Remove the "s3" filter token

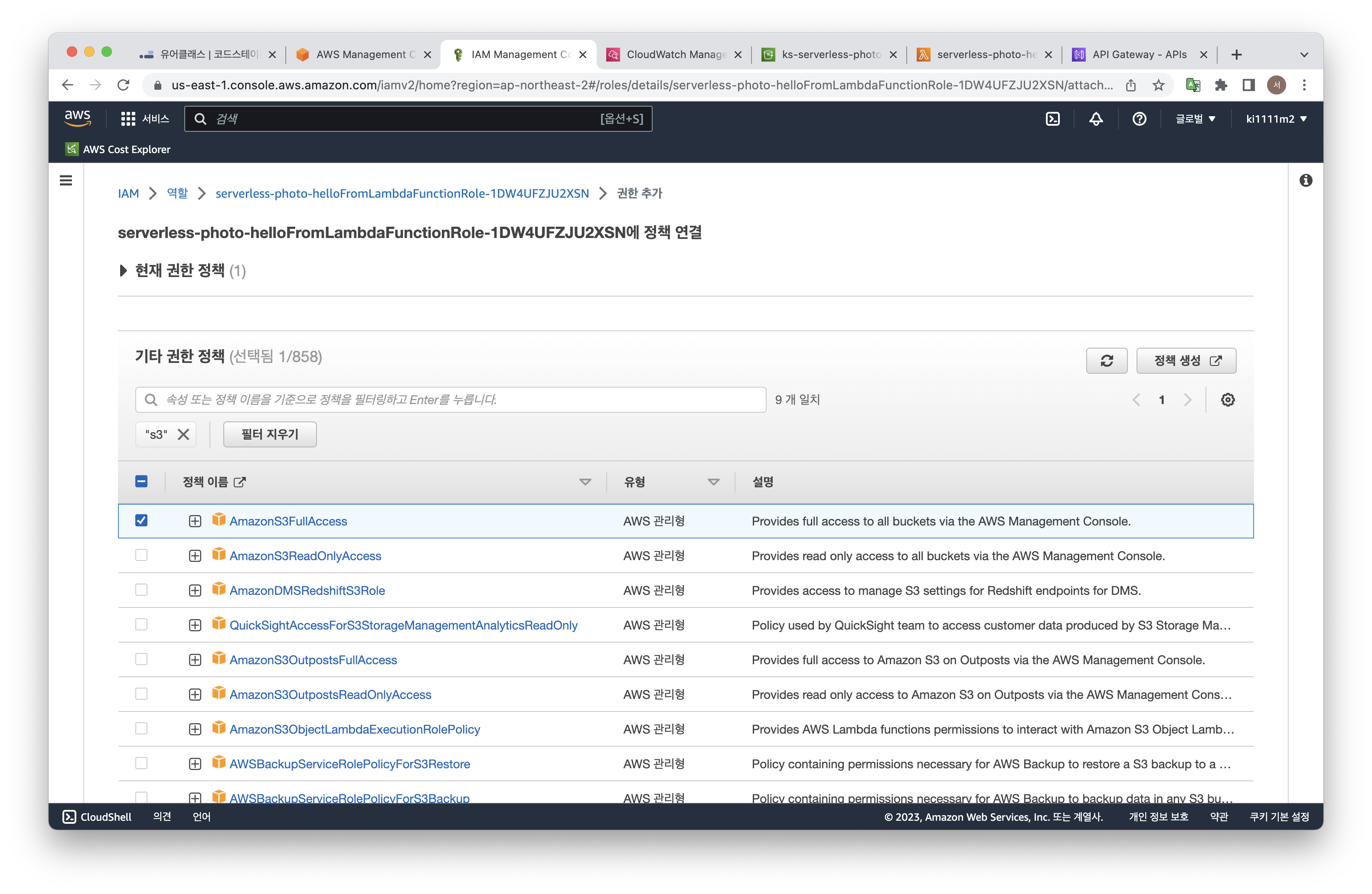tap(183, 434)
